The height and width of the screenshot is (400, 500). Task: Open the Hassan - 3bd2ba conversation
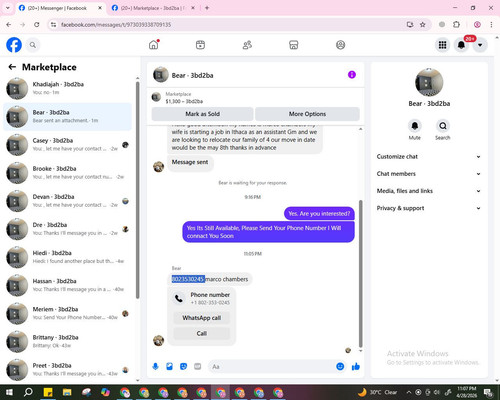[68, 285]
